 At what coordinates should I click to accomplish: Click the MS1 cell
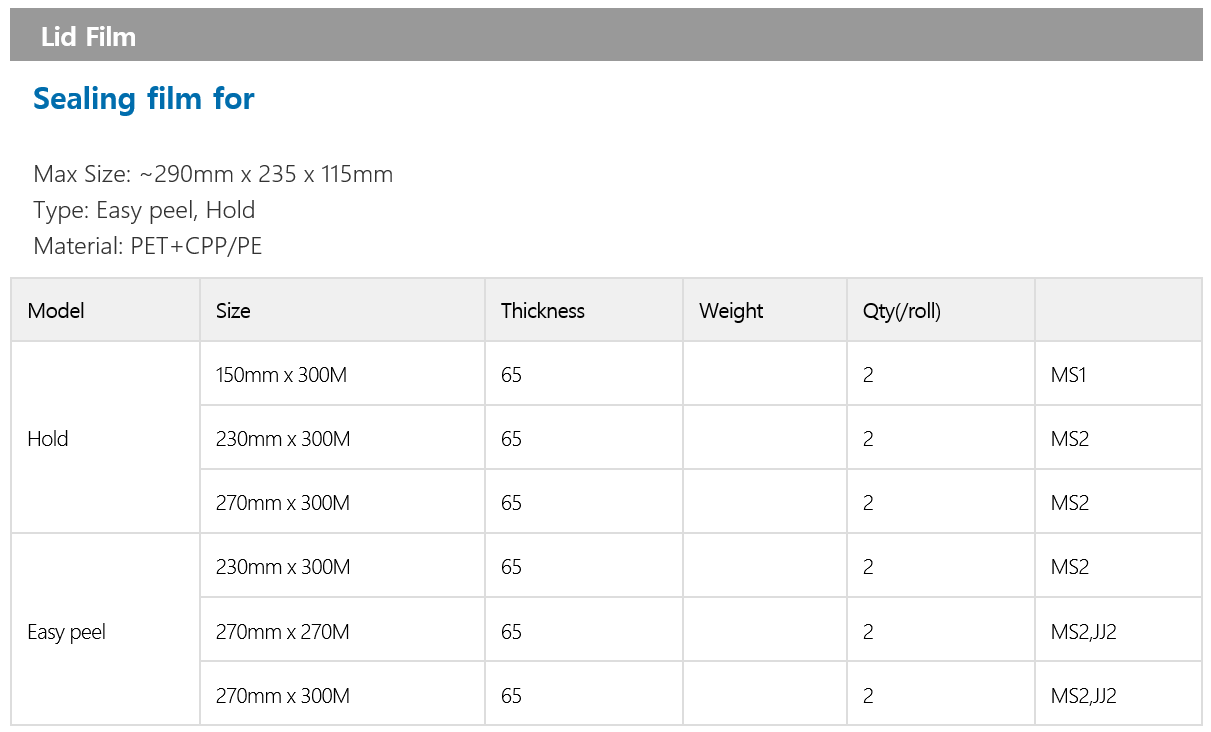click(x=1118, y=374)
